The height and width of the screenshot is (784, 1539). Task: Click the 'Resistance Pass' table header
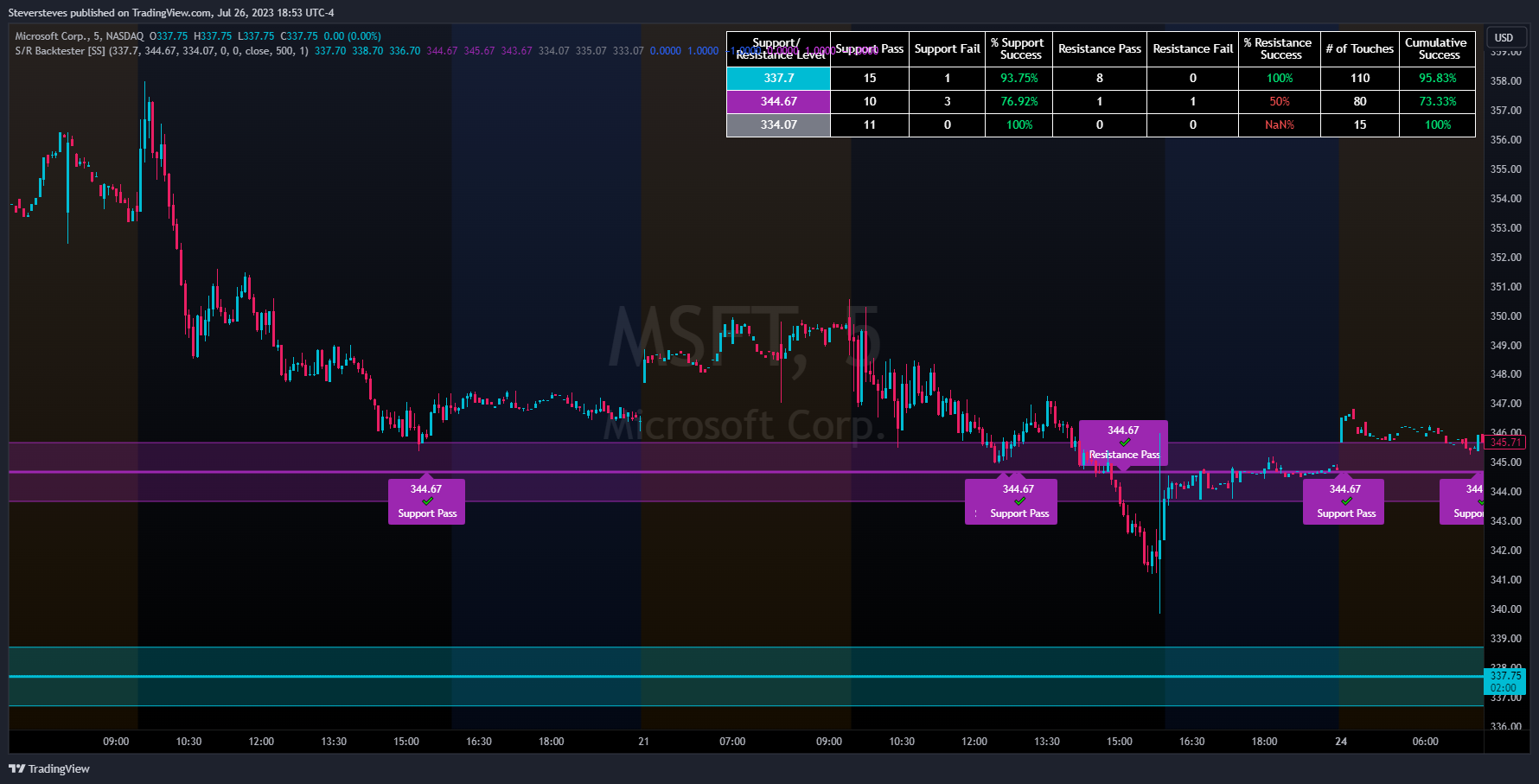(x=1100, y=49)
